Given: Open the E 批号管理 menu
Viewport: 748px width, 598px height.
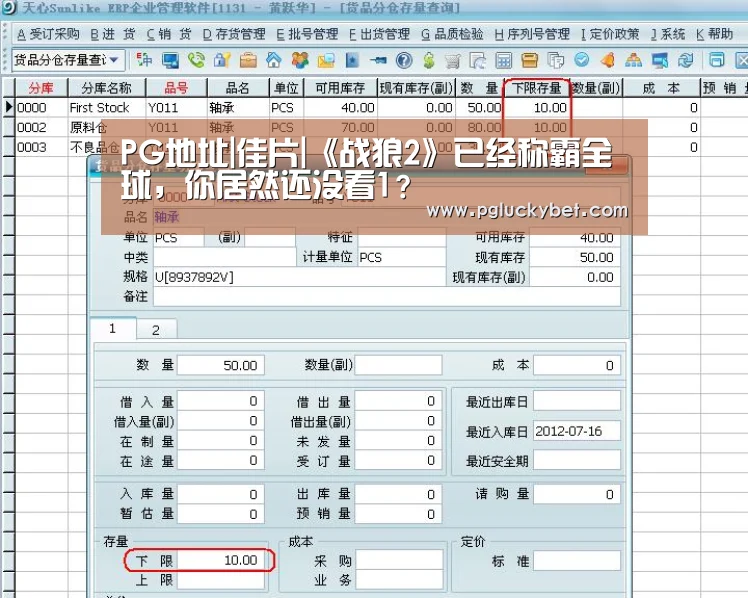Looking at the screenshot, I should point(307,34).
